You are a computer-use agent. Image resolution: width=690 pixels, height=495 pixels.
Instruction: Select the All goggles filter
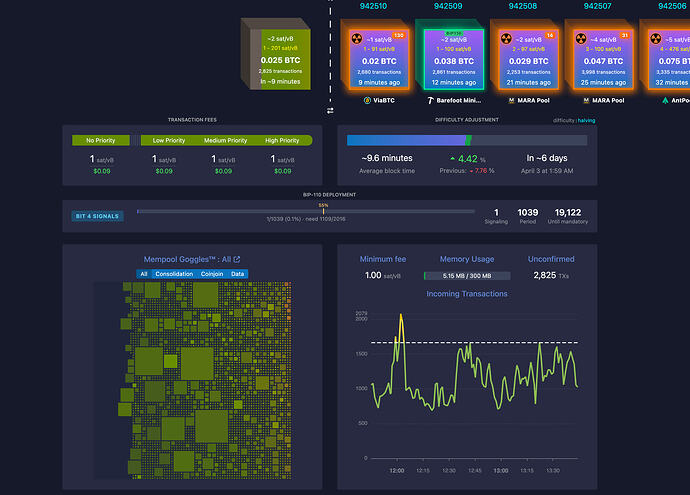[144, 274]
